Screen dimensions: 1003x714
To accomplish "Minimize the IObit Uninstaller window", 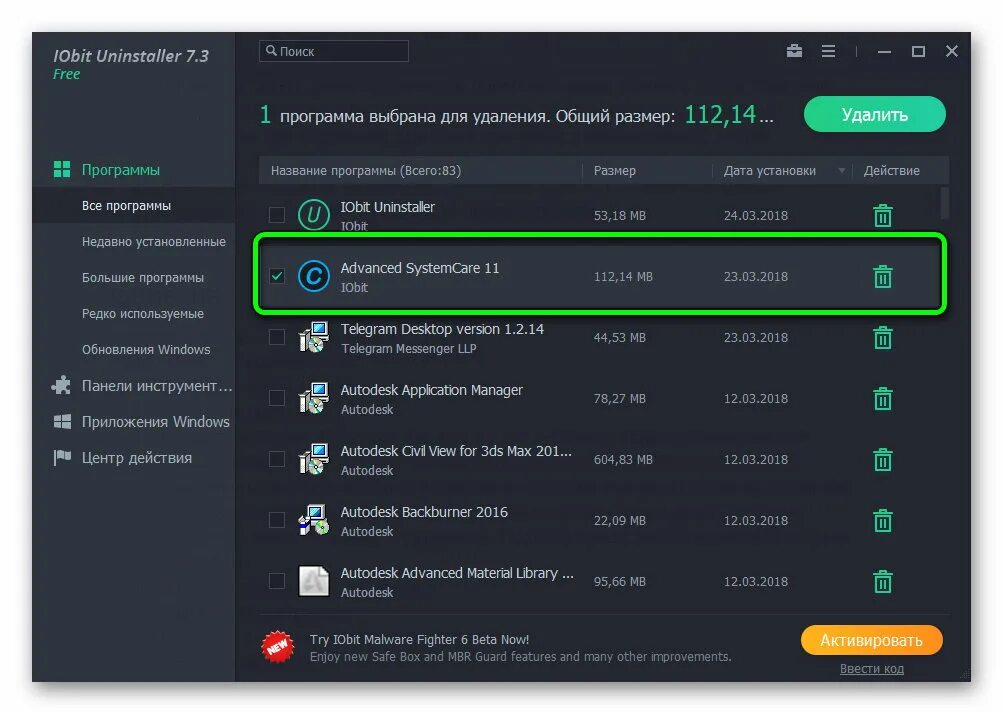I will [884, 52].
